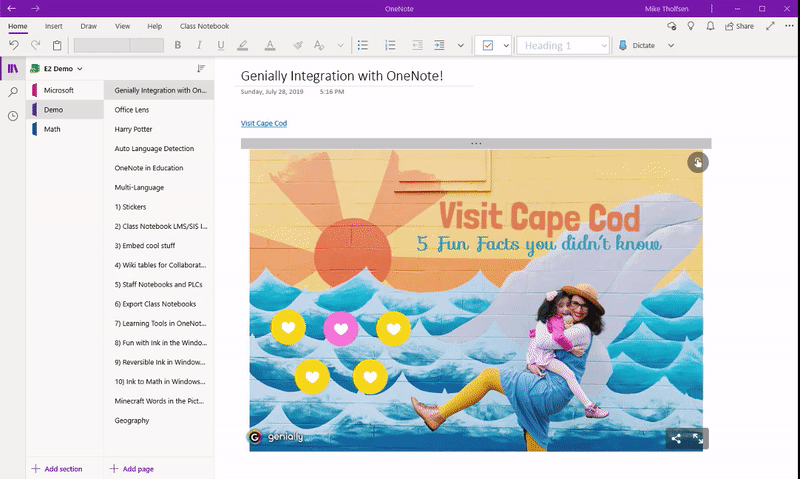
Task: Open the Home tab
Action: pos(17,26)
